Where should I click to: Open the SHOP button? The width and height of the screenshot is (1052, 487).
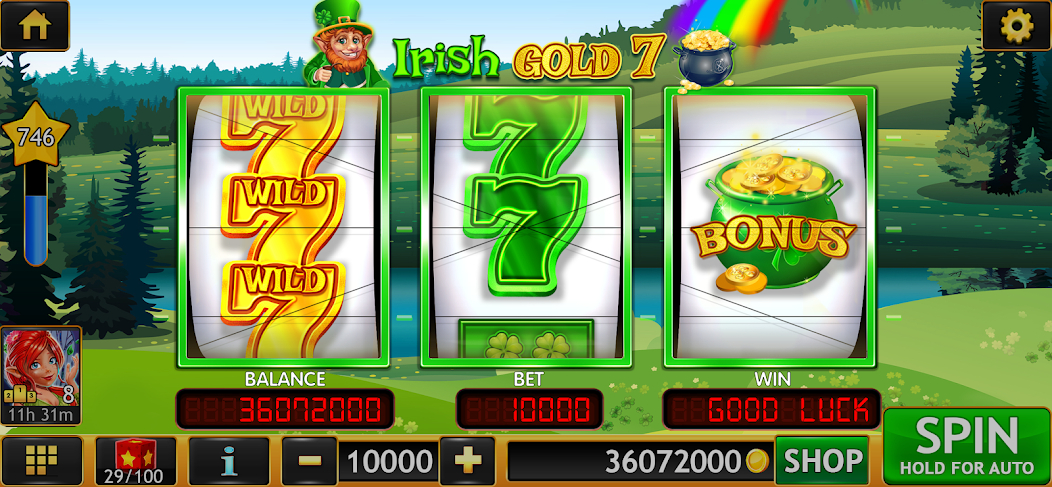(822, 461)
